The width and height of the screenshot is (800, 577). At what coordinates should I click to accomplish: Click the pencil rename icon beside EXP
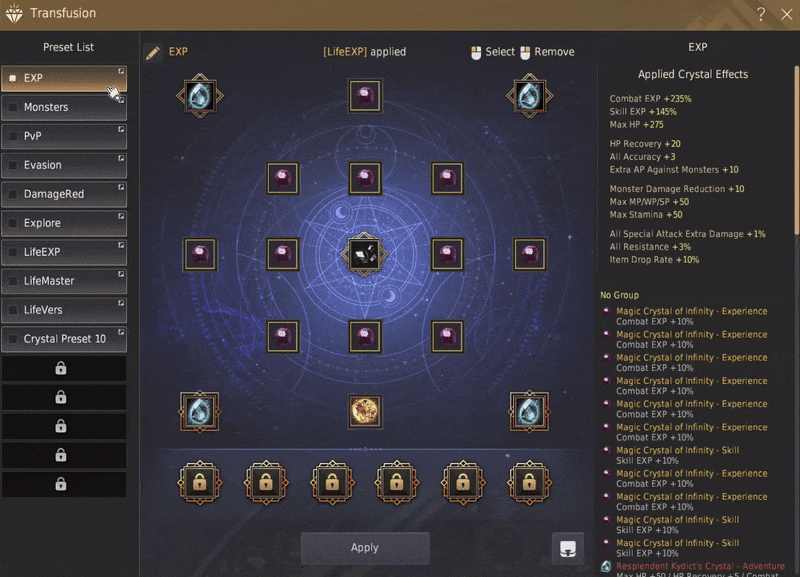[153, 53]
